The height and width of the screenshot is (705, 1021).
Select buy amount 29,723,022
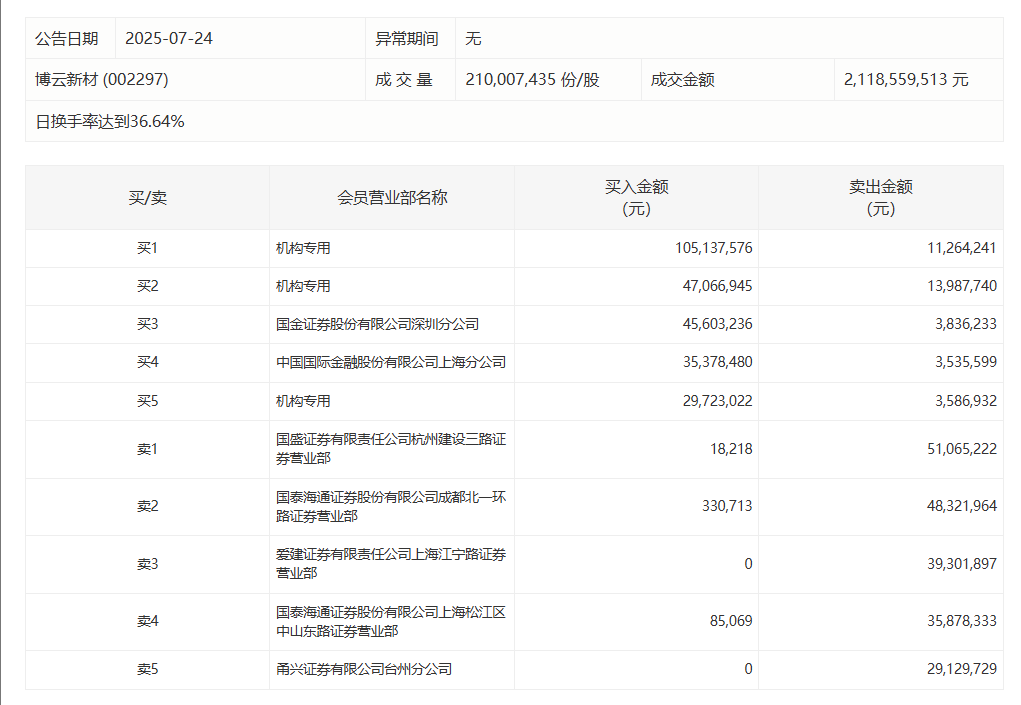tap(717, 401)
